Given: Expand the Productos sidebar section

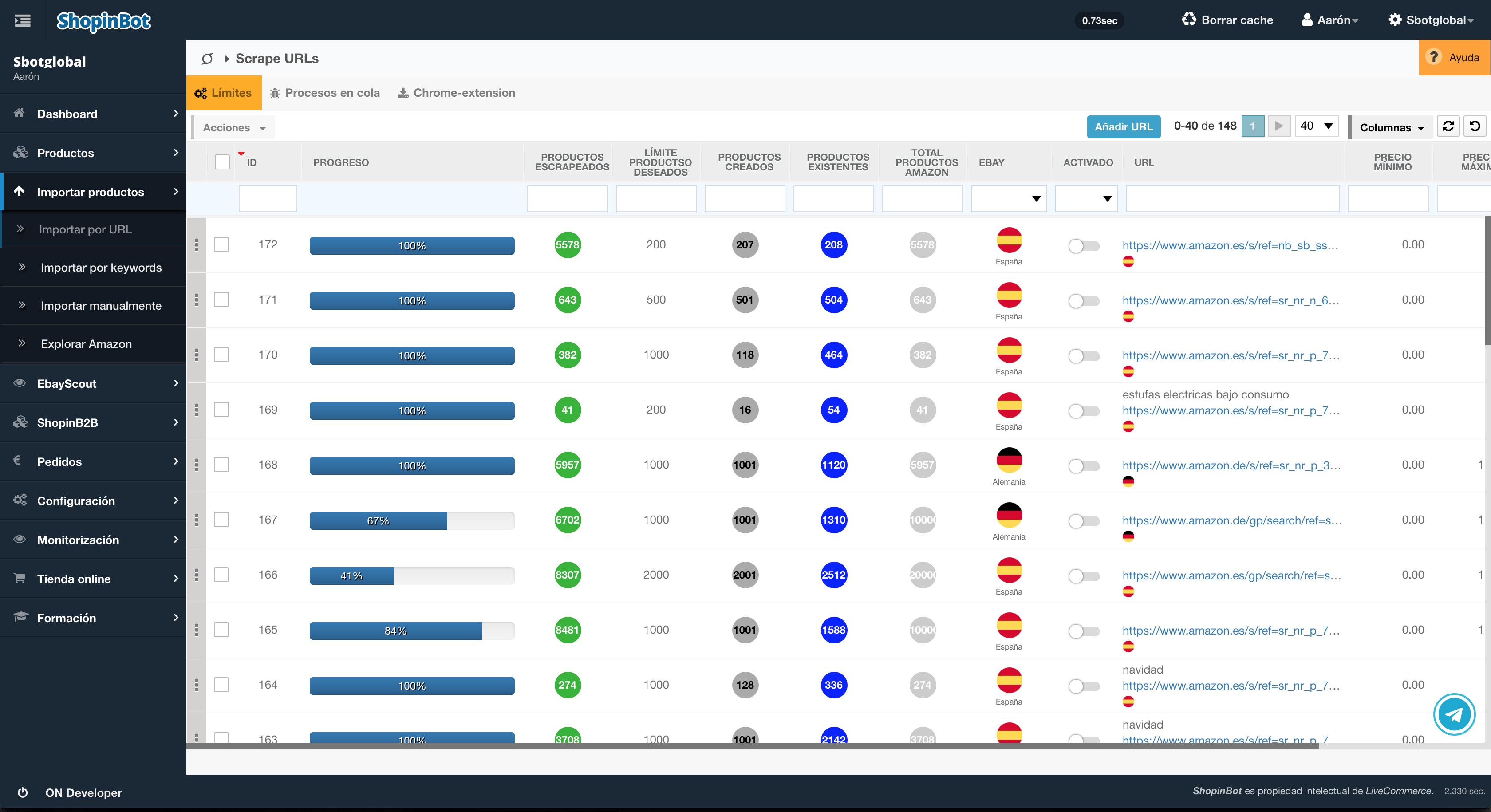Looking at the screenshot, I should 93,153.
